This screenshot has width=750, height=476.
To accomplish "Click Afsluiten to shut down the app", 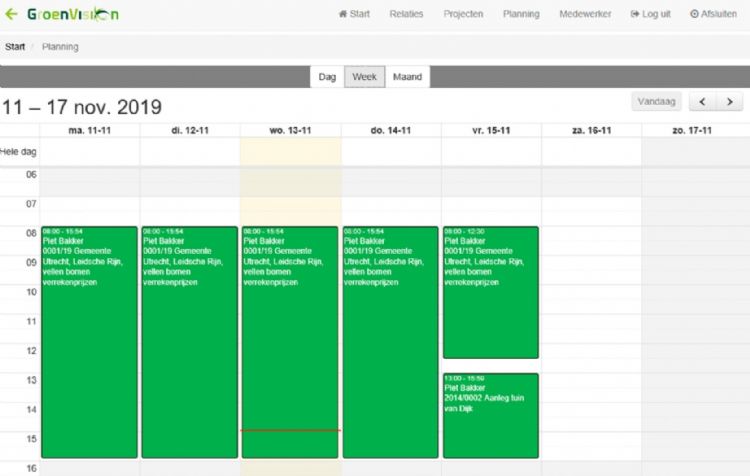I will 714,14.
